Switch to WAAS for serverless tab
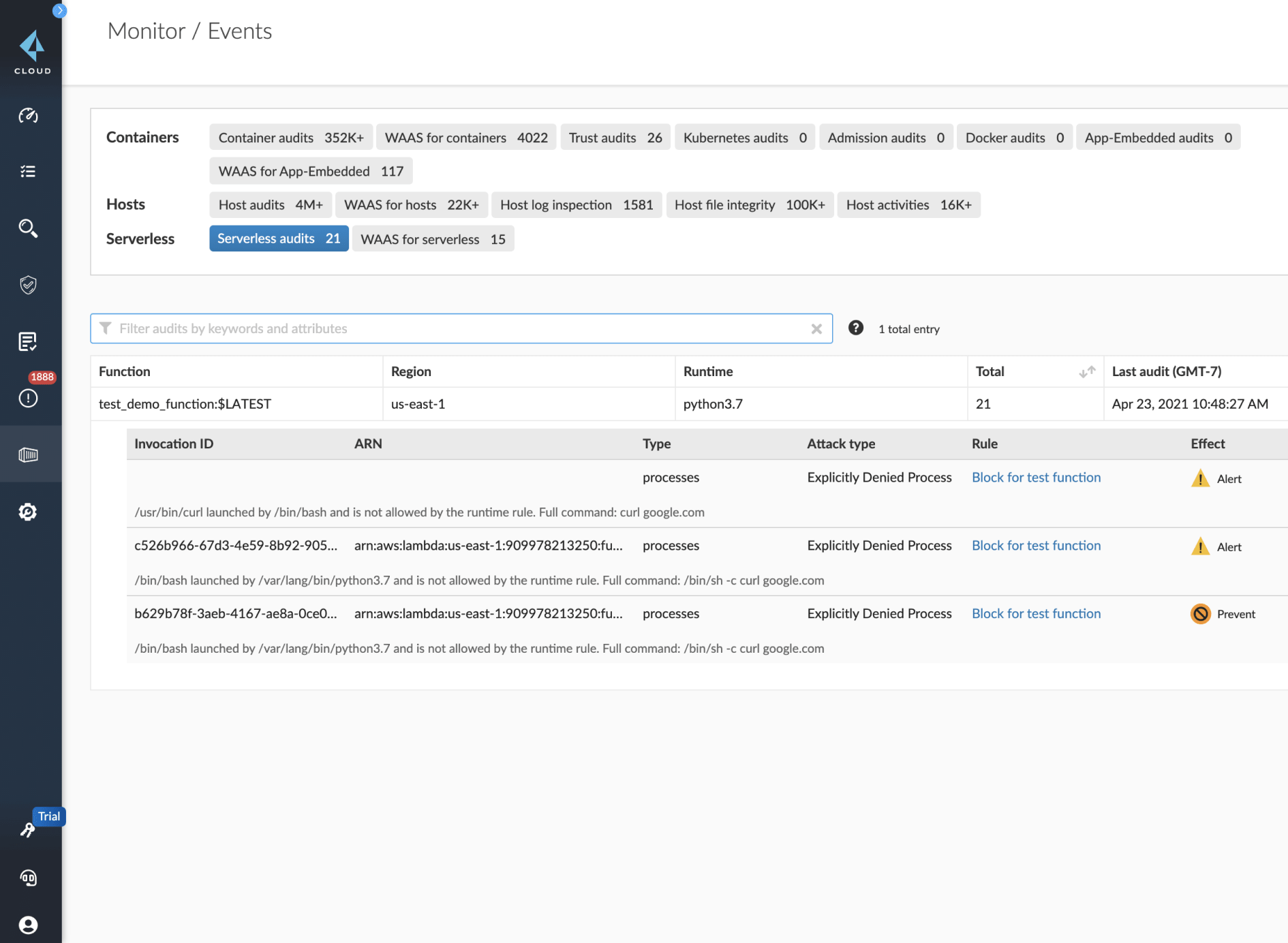The image size is (1288, 943). 433,239
